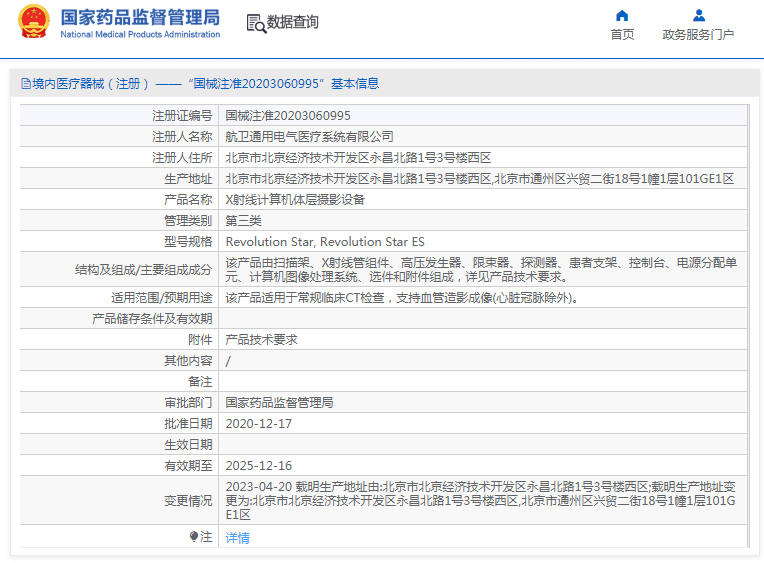Click the 型号规格 row label
The width and height of the screenshot is (764, 563).
point(188,241)
